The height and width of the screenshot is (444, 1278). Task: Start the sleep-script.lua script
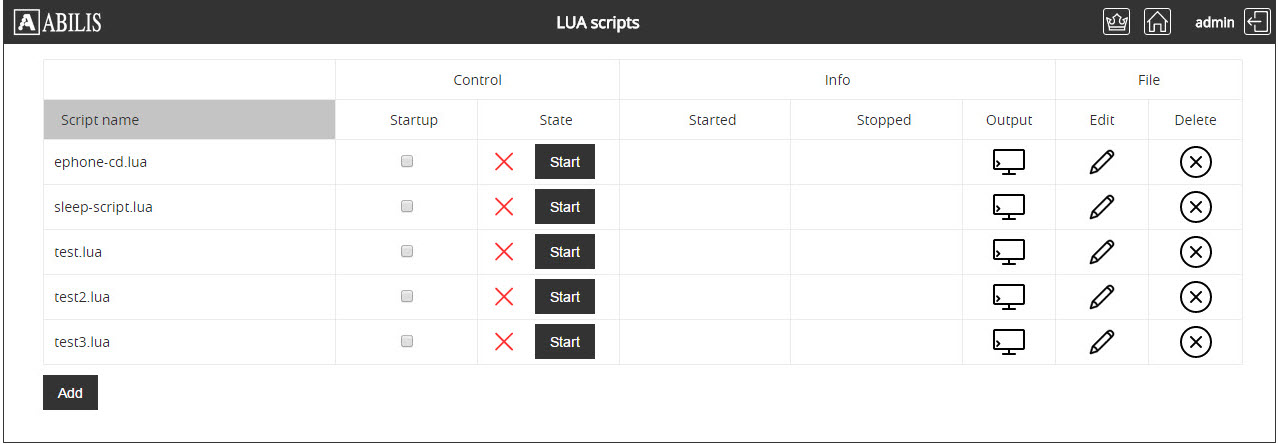[564, 207]
